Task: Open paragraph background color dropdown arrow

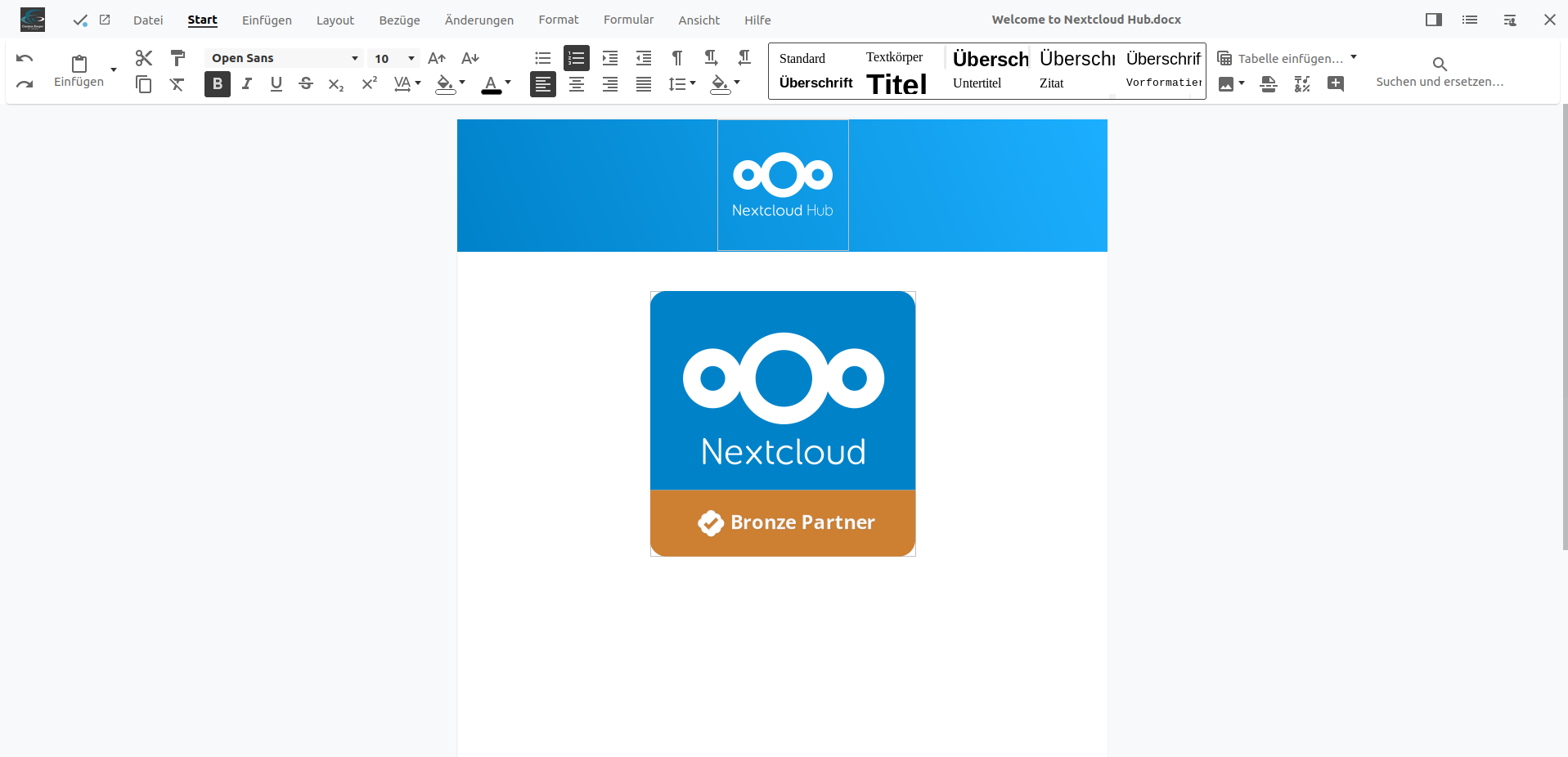Action: pyautogui.click(x=737, y=83)
